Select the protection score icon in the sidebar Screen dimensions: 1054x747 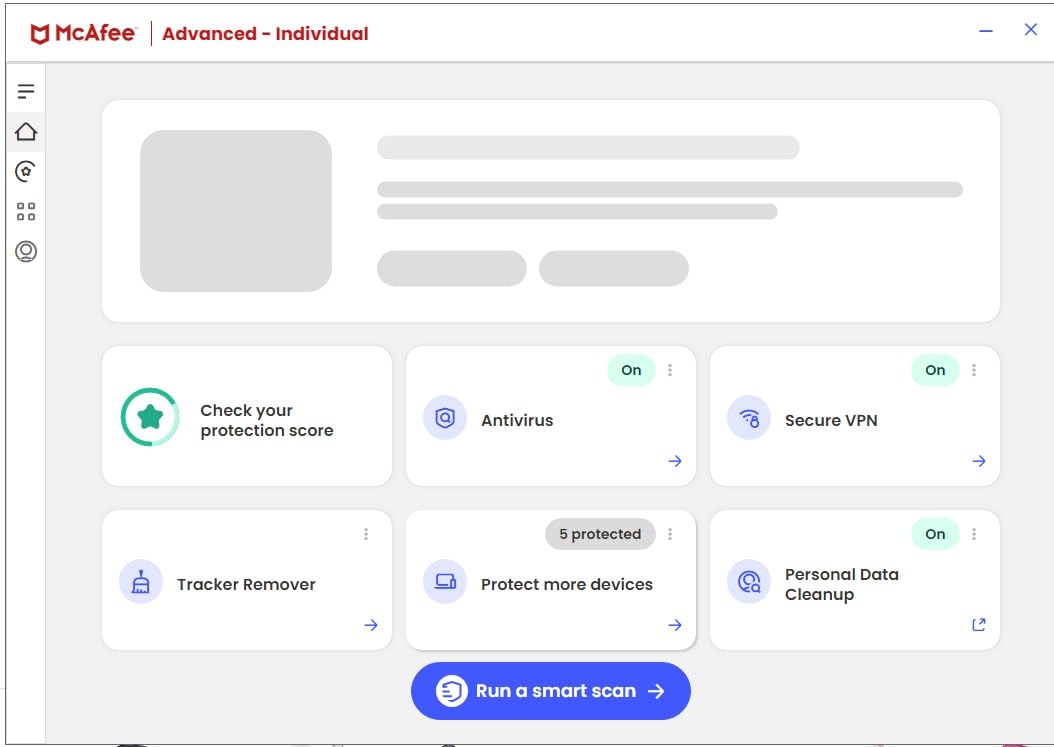(x=25, y=171)
